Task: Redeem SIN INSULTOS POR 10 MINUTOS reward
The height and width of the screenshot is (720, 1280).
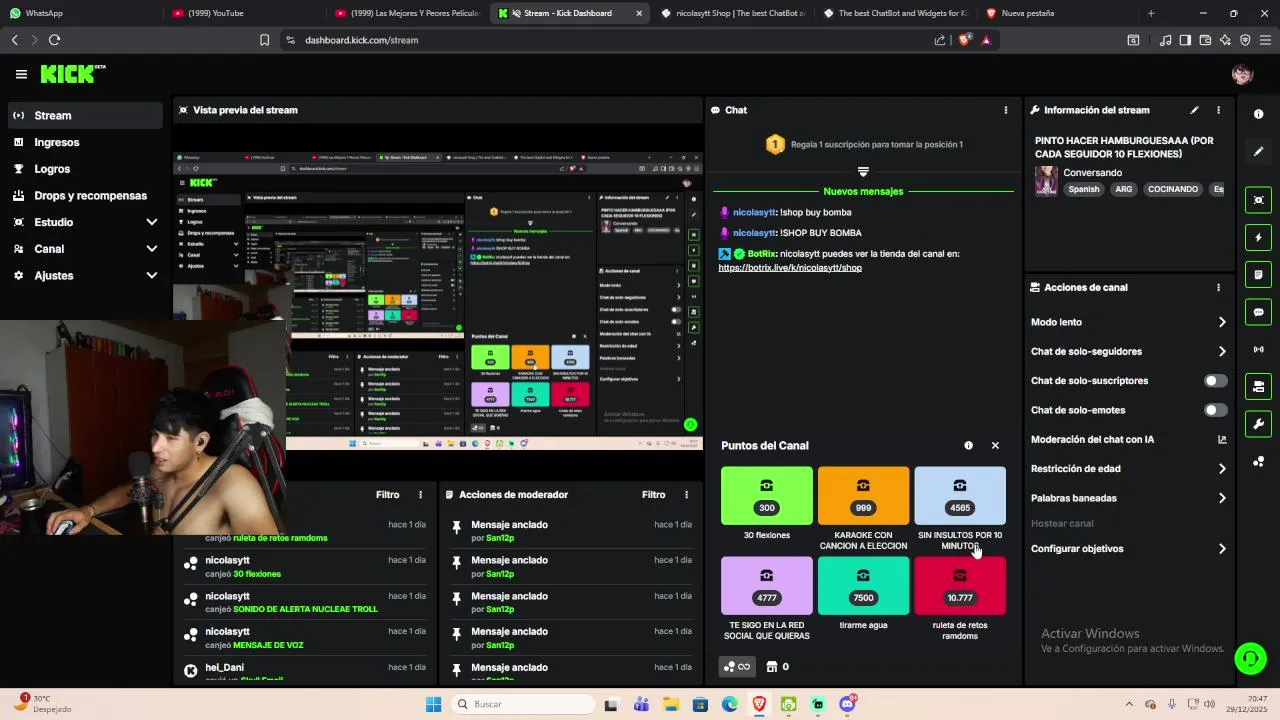Action: (x=960, y=509)
